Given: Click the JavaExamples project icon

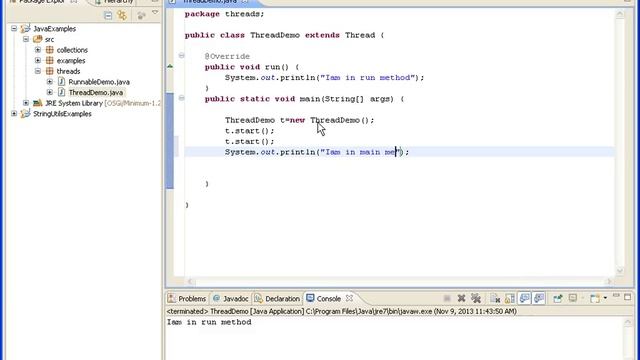Looking at the screenshot, I should (x=25, y=29).
